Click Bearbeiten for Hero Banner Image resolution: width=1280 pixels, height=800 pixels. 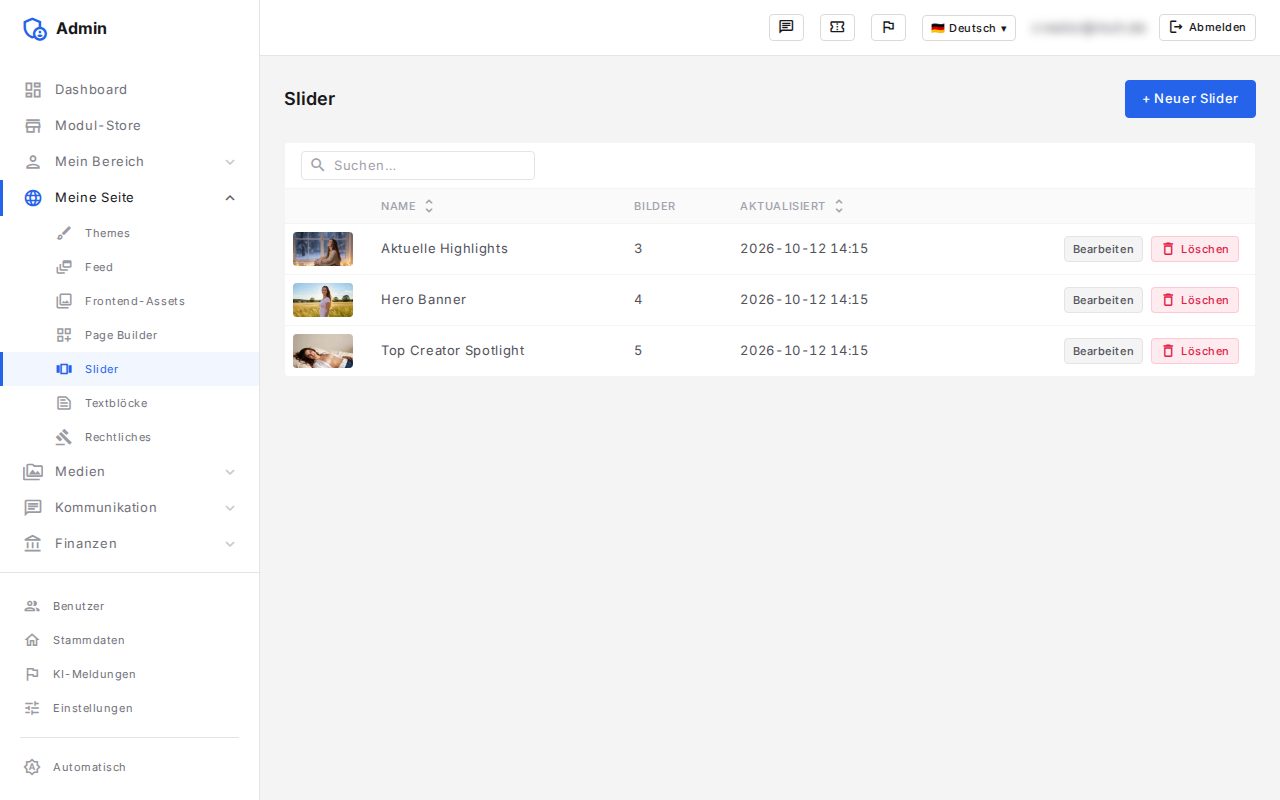click(x=1103, y=300)
